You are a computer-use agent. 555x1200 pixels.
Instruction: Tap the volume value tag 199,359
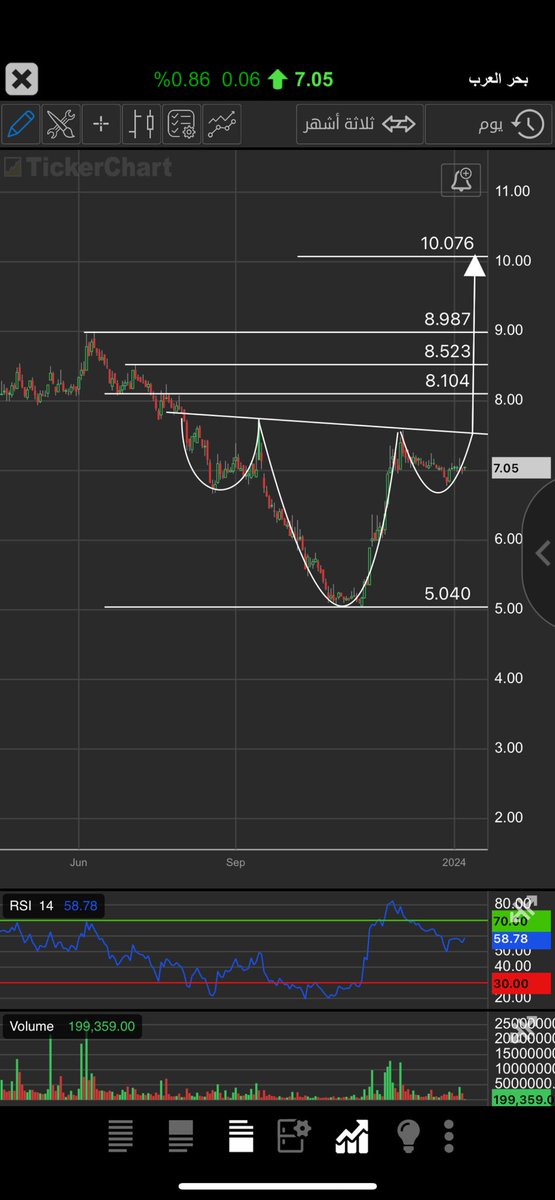point(521,1099)
